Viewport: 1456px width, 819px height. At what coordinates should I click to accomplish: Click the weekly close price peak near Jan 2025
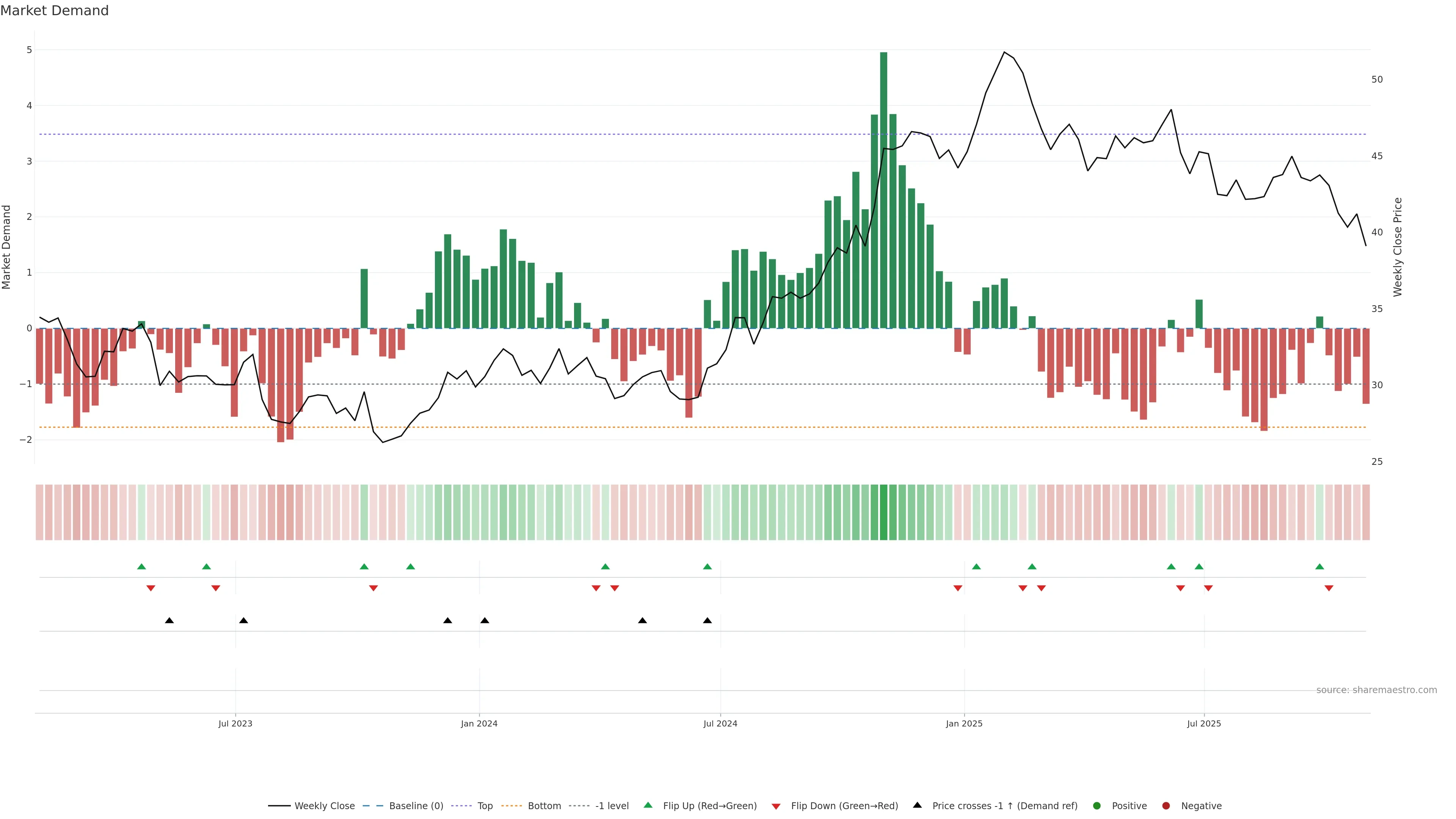(1004, 53)
